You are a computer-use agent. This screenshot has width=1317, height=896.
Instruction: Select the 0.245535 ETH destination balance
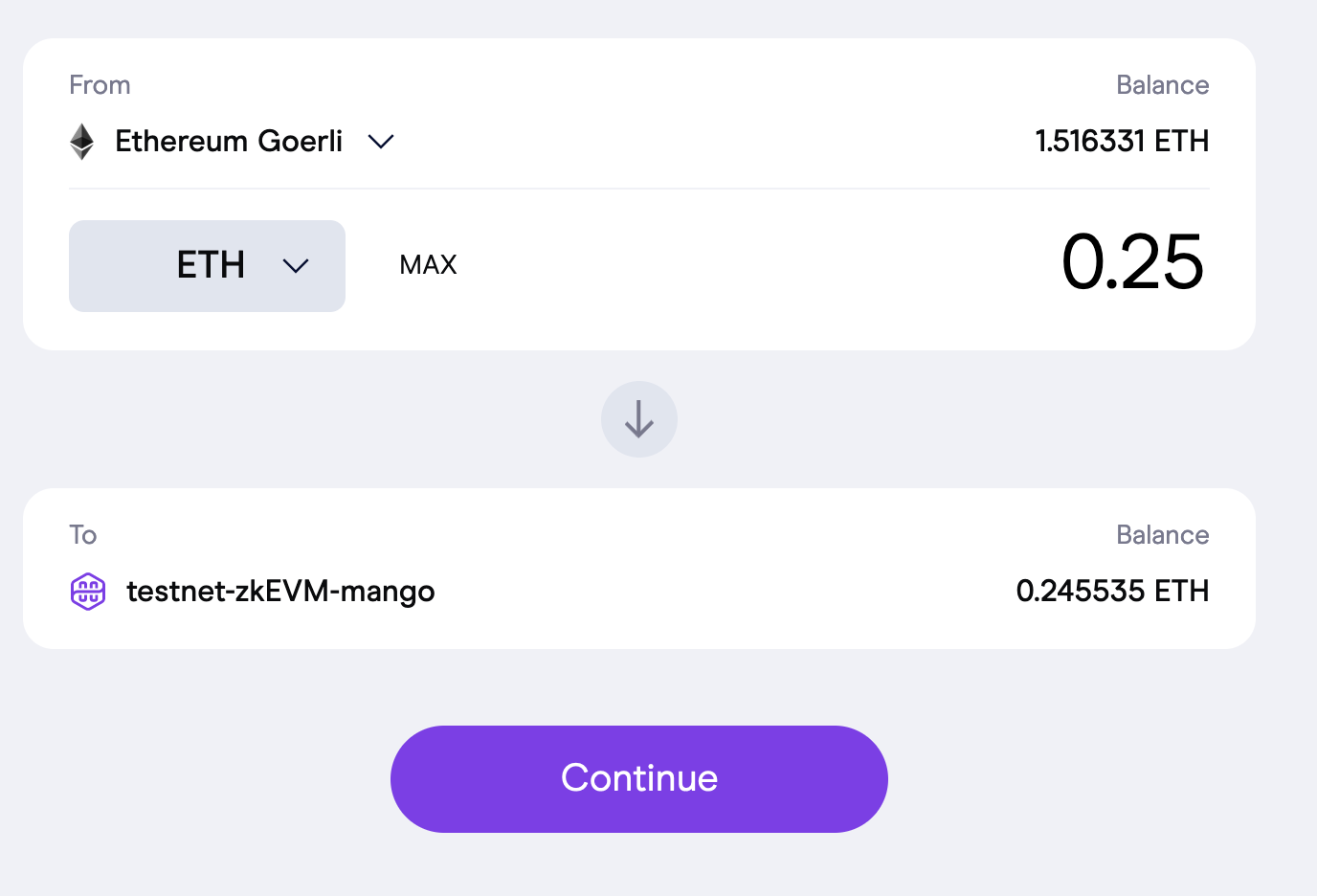pyautogui.click(x=1113, y=591)
